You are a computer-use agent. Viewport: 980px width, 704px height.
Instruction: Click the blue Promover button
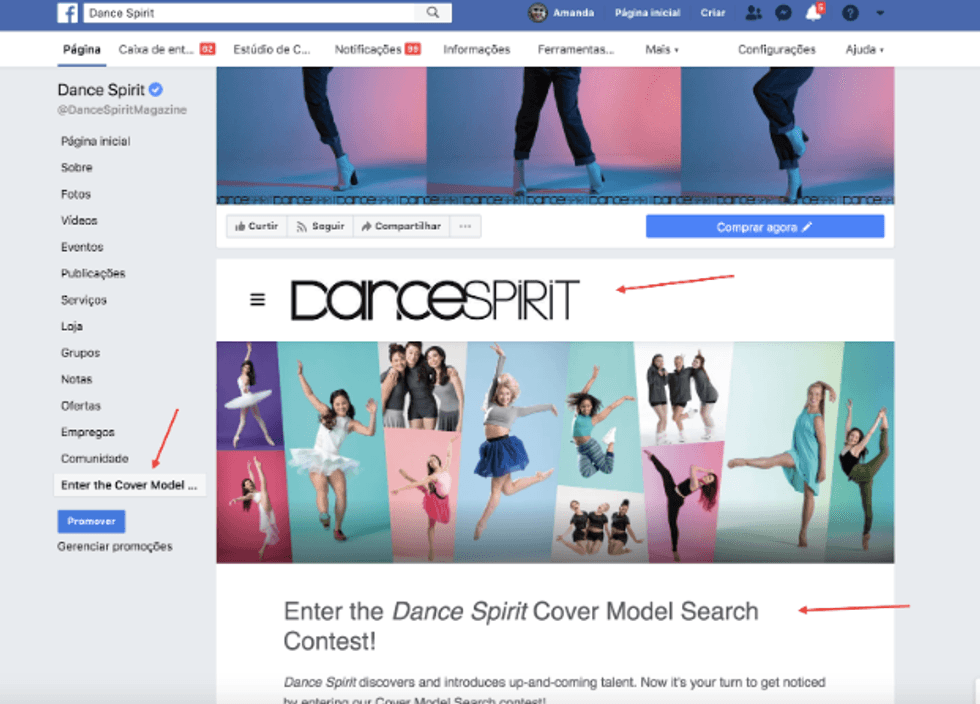(x=91, y=521)
